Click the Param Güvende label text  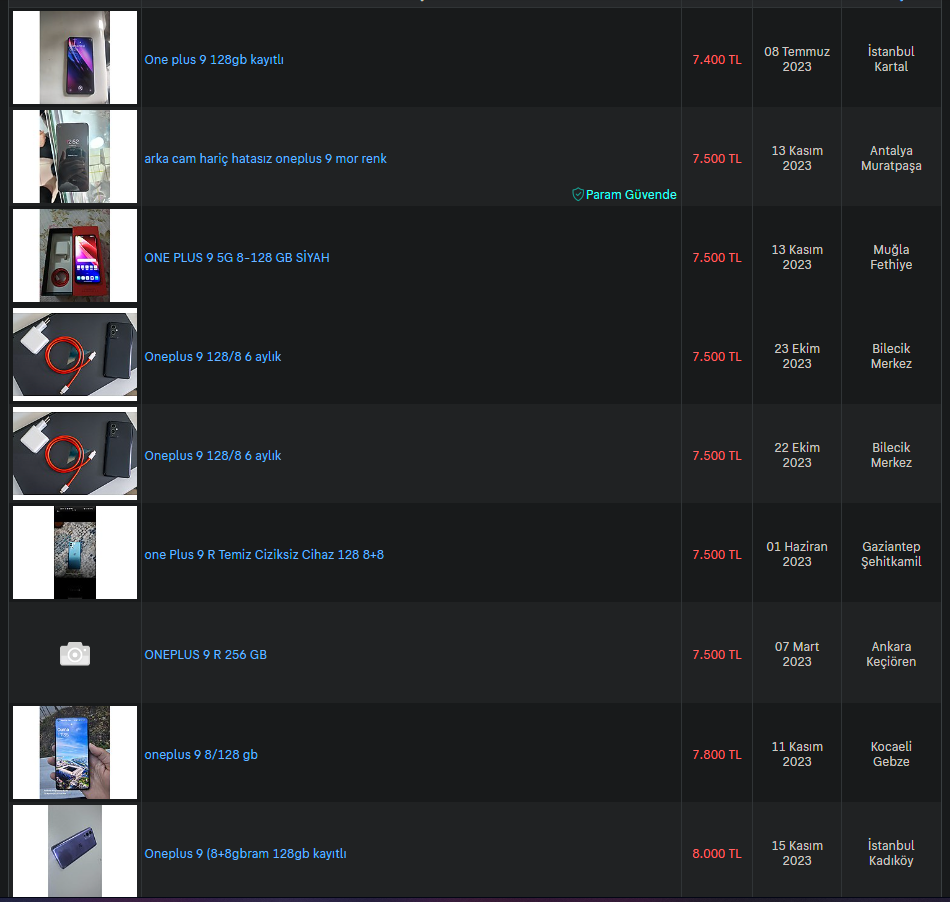631,194
